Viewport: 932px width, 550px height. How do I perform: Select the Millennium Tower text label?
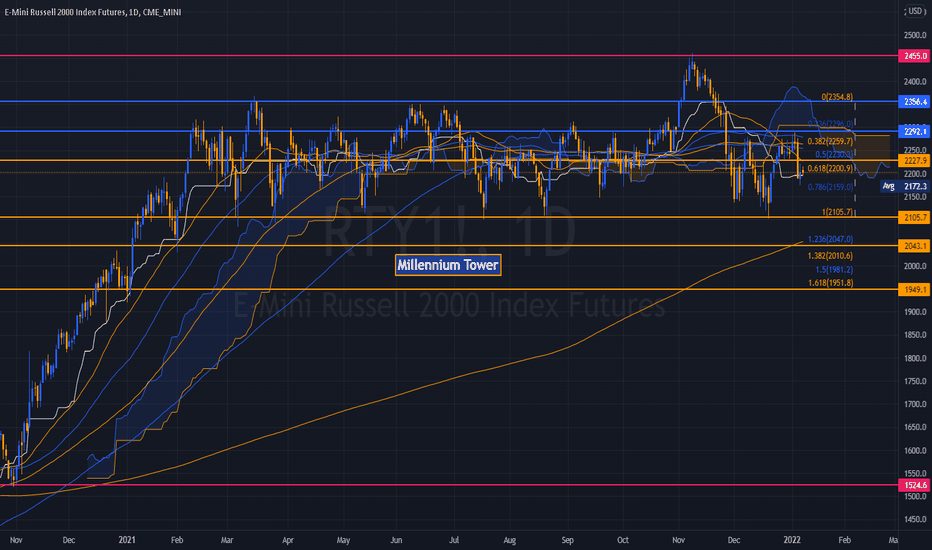point(448,265)
